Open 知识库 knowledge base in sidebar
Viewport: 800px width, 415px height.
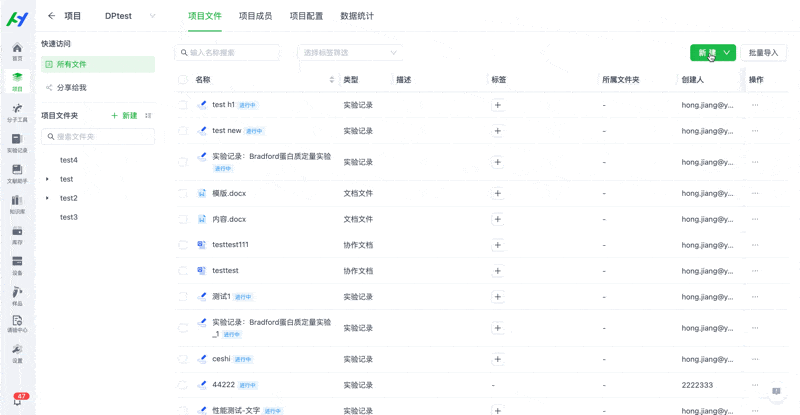[x=17, y=205]
